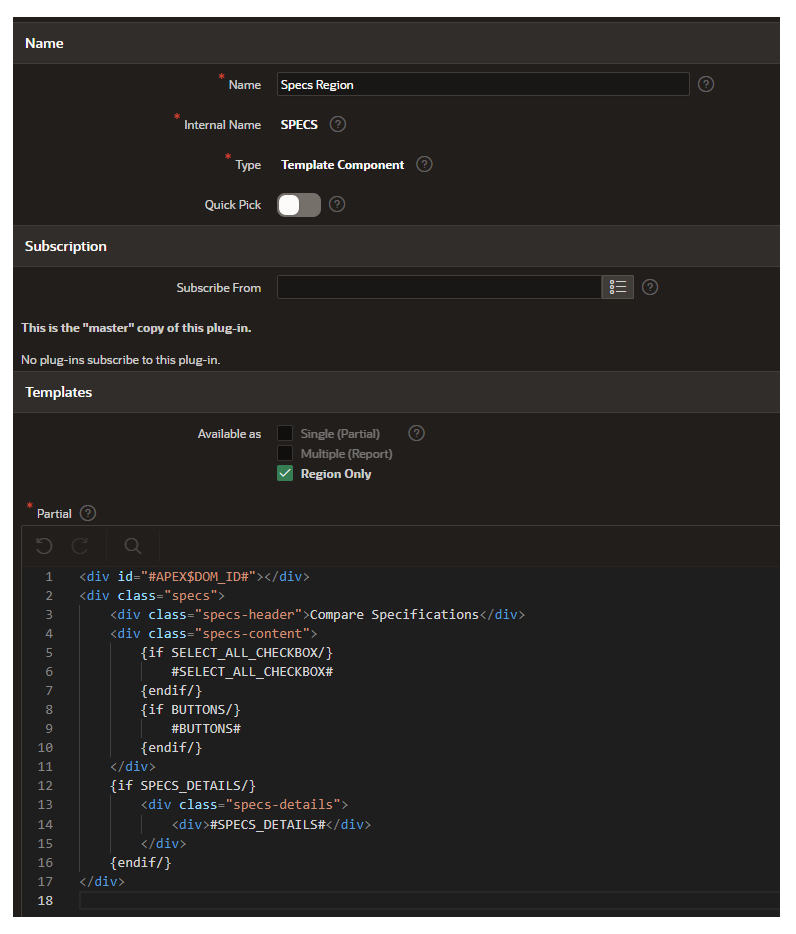This screenshot has width=796, height=934.
Task: Open help for Subscribe From
Action: coord(649,287)
